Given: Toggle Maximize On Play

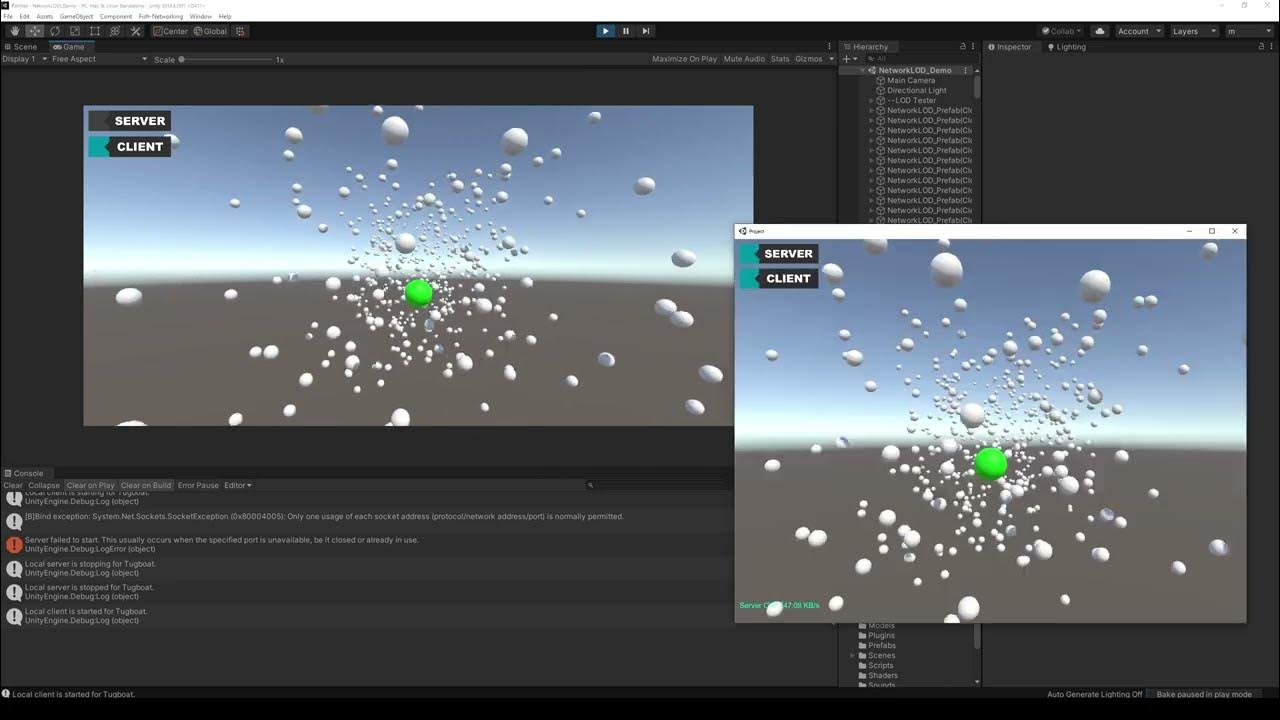Looking at the screenshot, I should 684,59.
